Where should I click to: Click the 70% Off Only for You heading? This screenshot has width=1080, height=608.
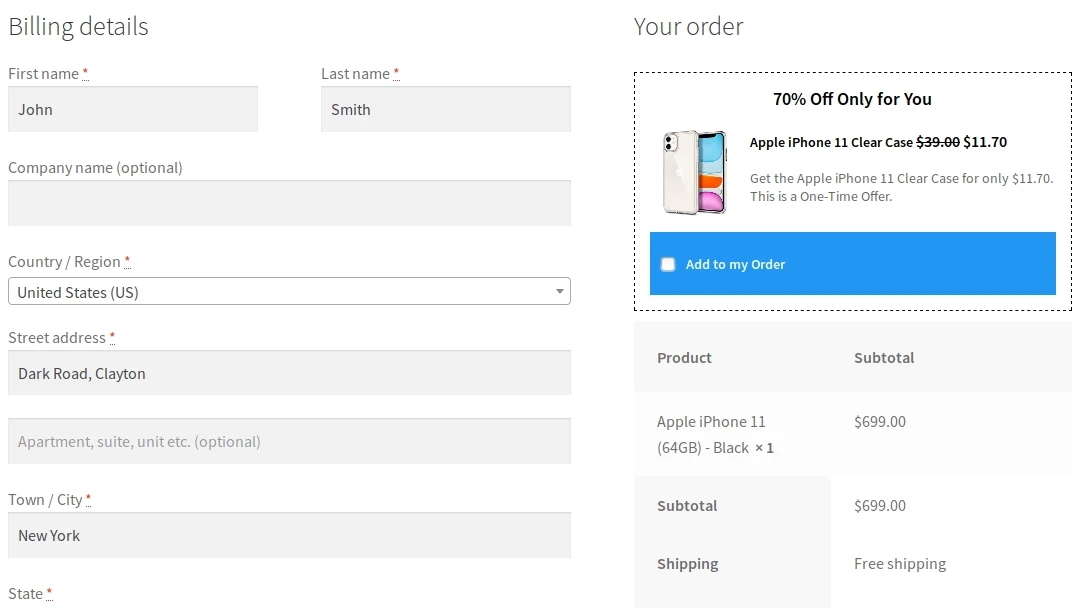[852, 99]
